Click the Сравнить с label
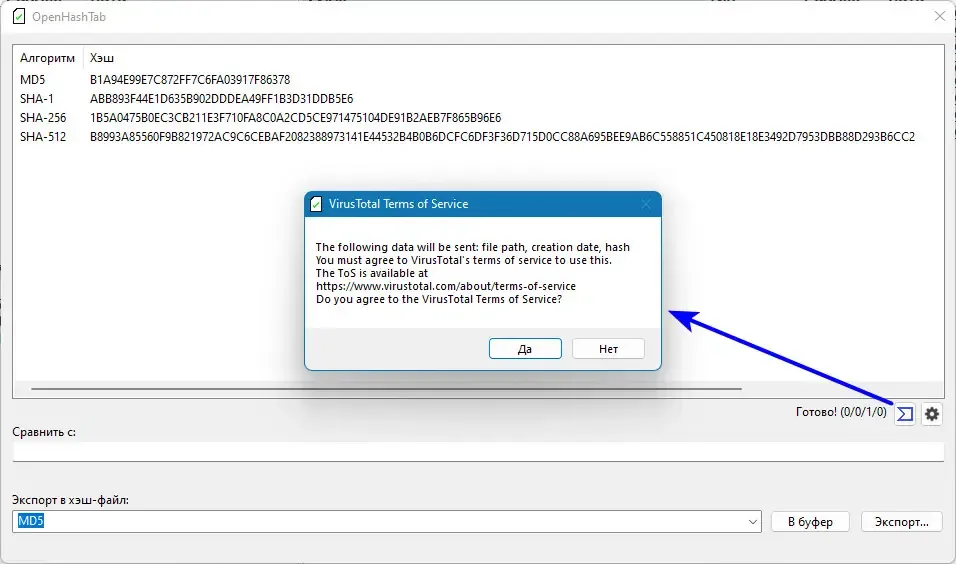956x564 pixels. [x=44, y=432]
